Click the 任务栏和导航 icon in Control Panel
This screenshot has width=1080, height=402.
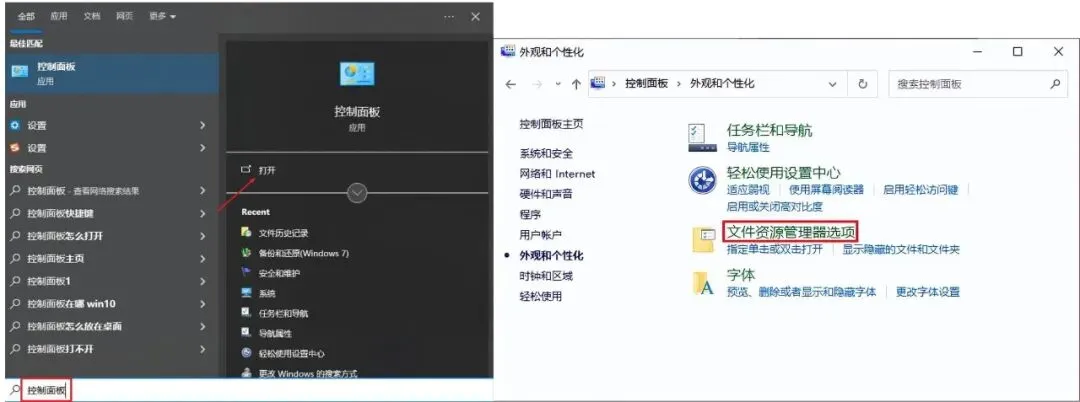(702, 138)
